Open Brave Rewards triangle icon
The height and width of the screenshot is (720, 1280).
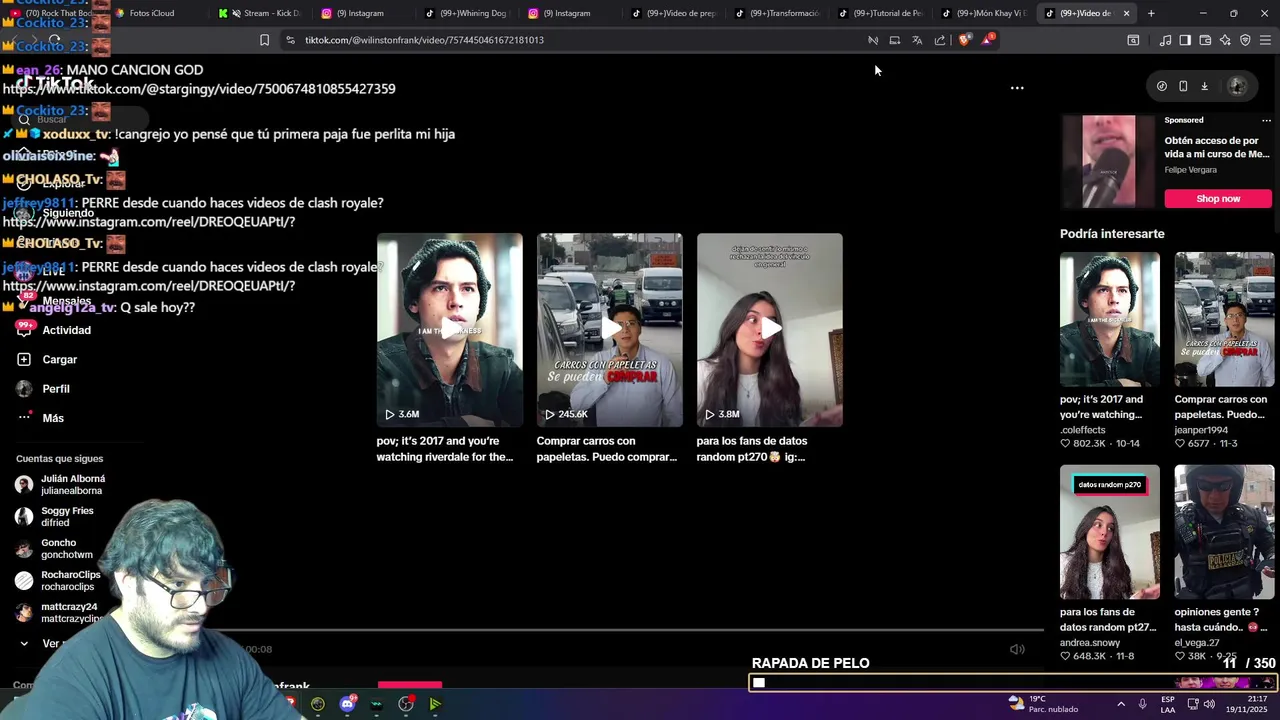pos(988,40)
